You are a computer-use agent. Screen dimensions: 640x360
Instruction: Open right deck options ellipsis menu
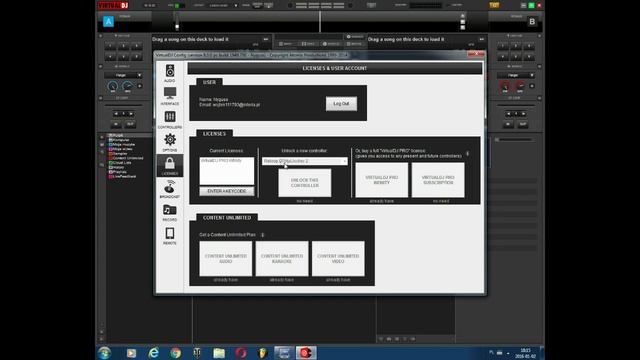click(x=482, y=39)
